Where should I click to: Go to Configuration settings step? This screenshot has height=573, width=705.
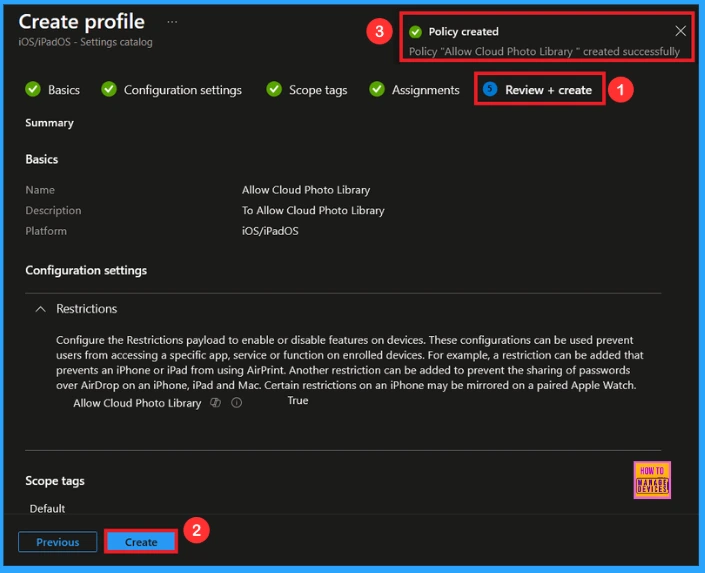[171, 90]
